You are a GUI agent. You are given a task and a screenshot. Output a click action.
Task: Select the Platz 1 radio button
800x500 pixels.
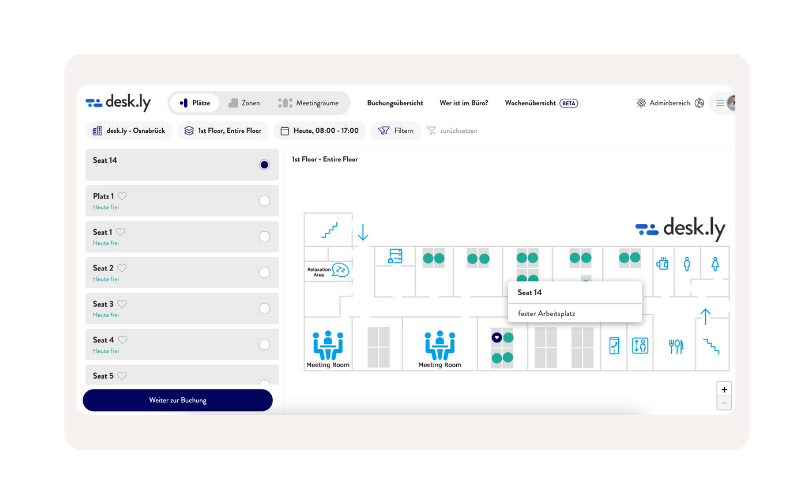point(264,201)
